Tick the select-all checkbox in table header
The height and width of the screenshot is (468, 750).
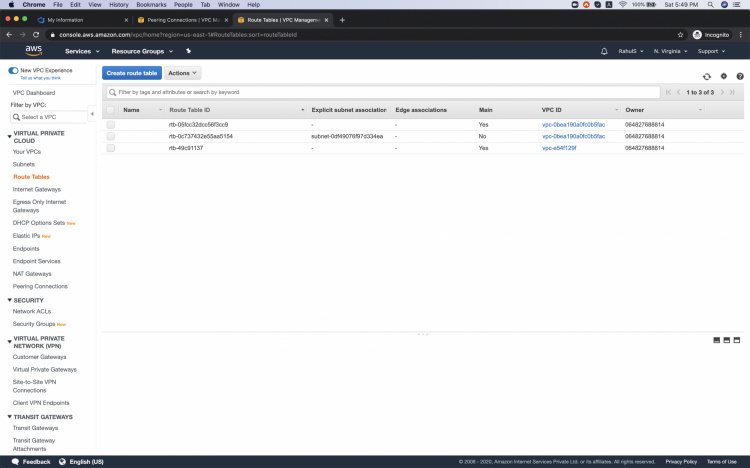(111, 109)
